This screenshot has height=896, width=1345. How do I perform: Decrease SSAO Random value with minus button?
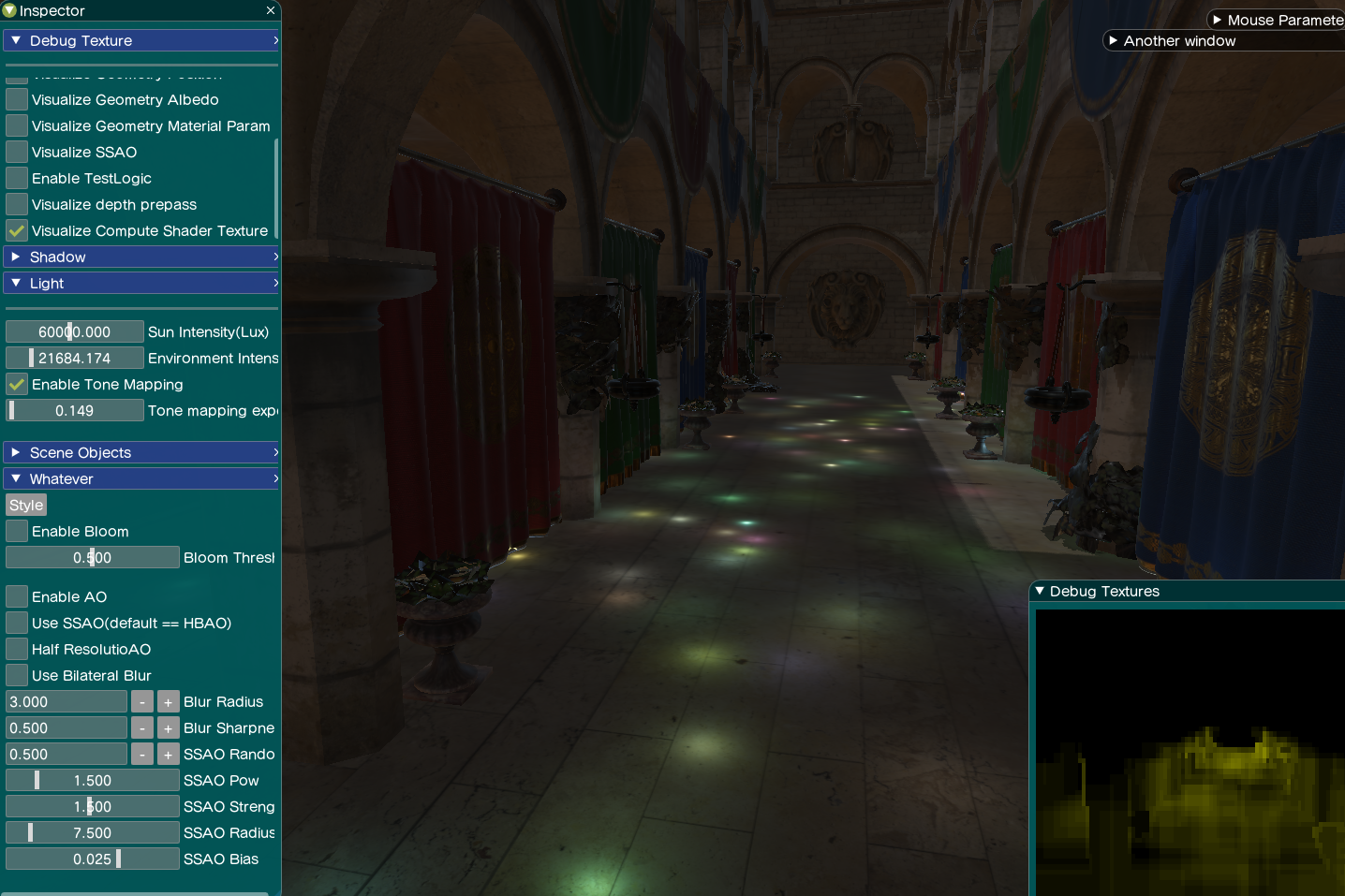pyautogui.click(x=141, y=754)
